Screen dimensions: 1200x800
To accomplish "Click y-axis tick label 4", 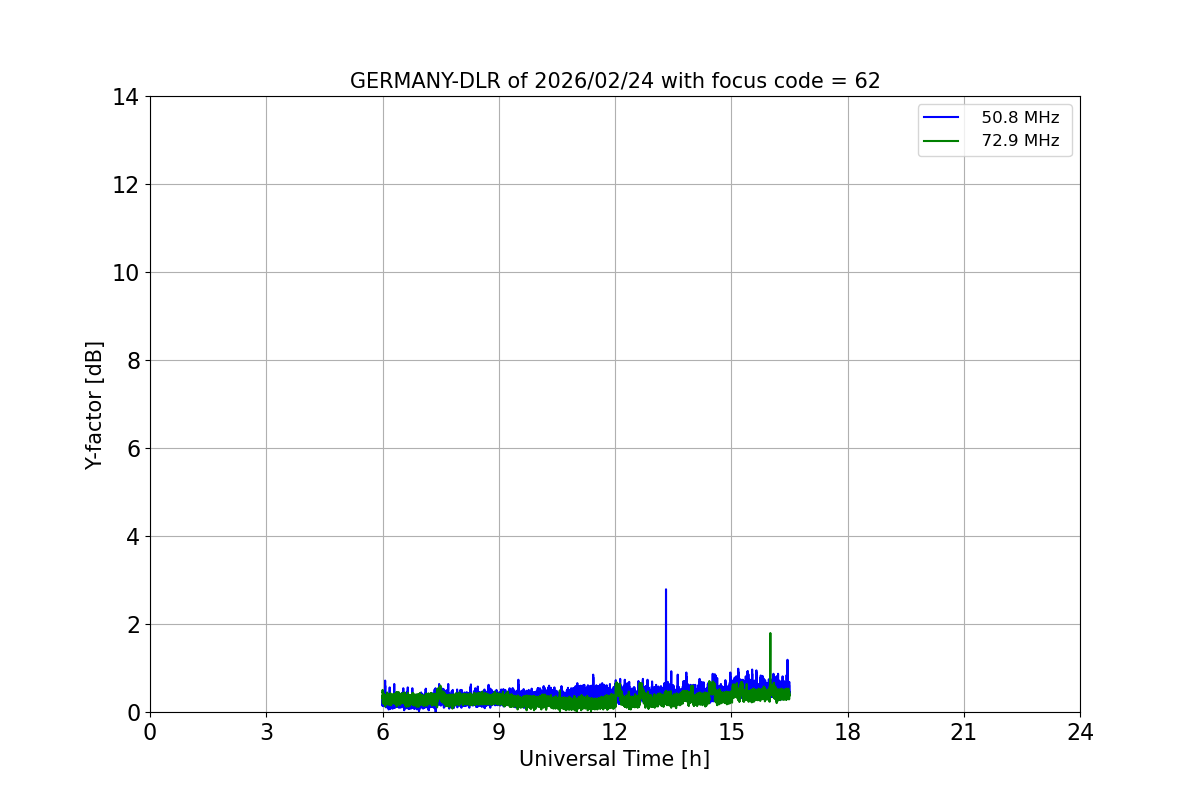I will point(132,537).
